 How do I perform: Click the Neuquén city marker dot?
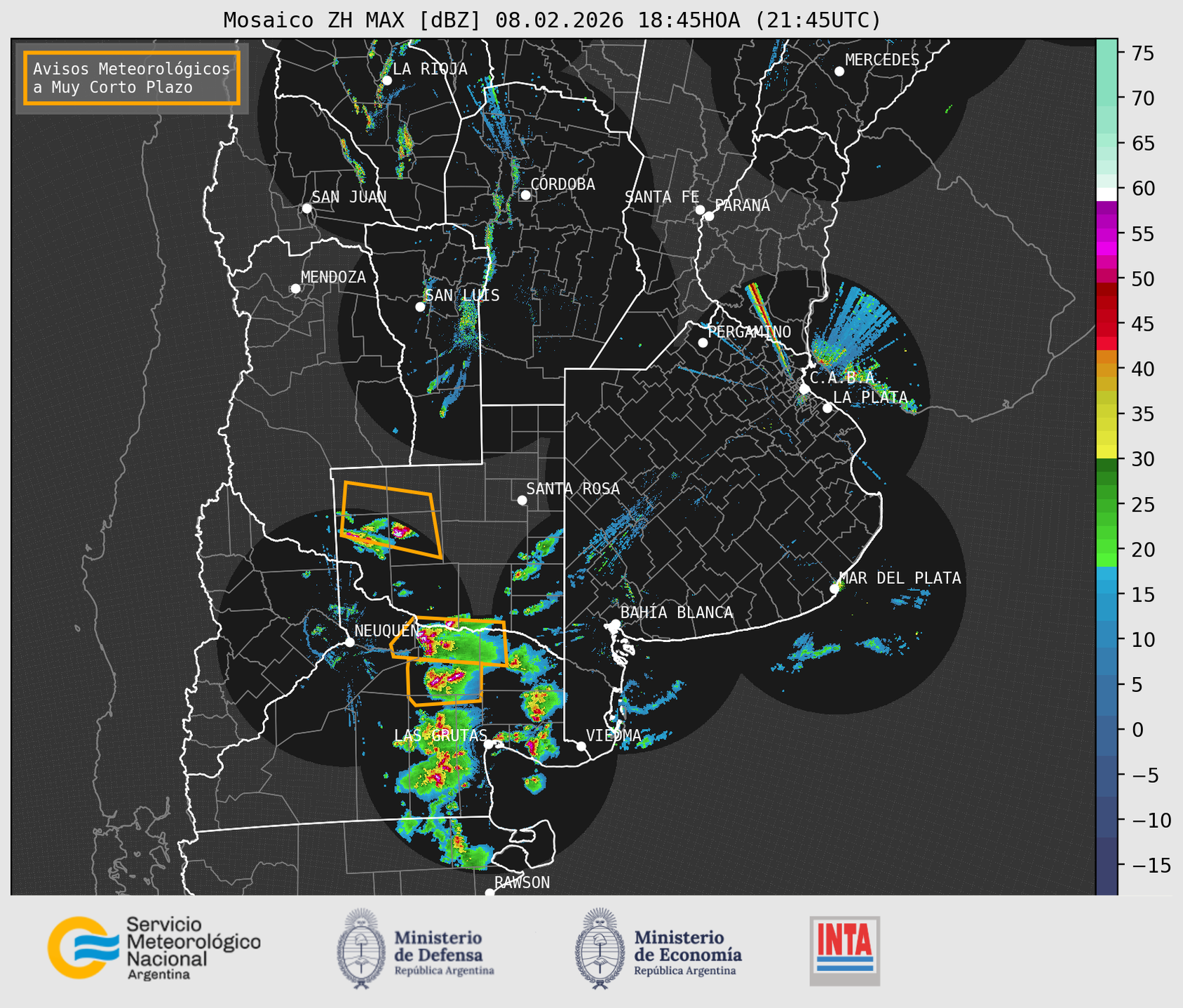pyautogui.click(x=349, y=642)
